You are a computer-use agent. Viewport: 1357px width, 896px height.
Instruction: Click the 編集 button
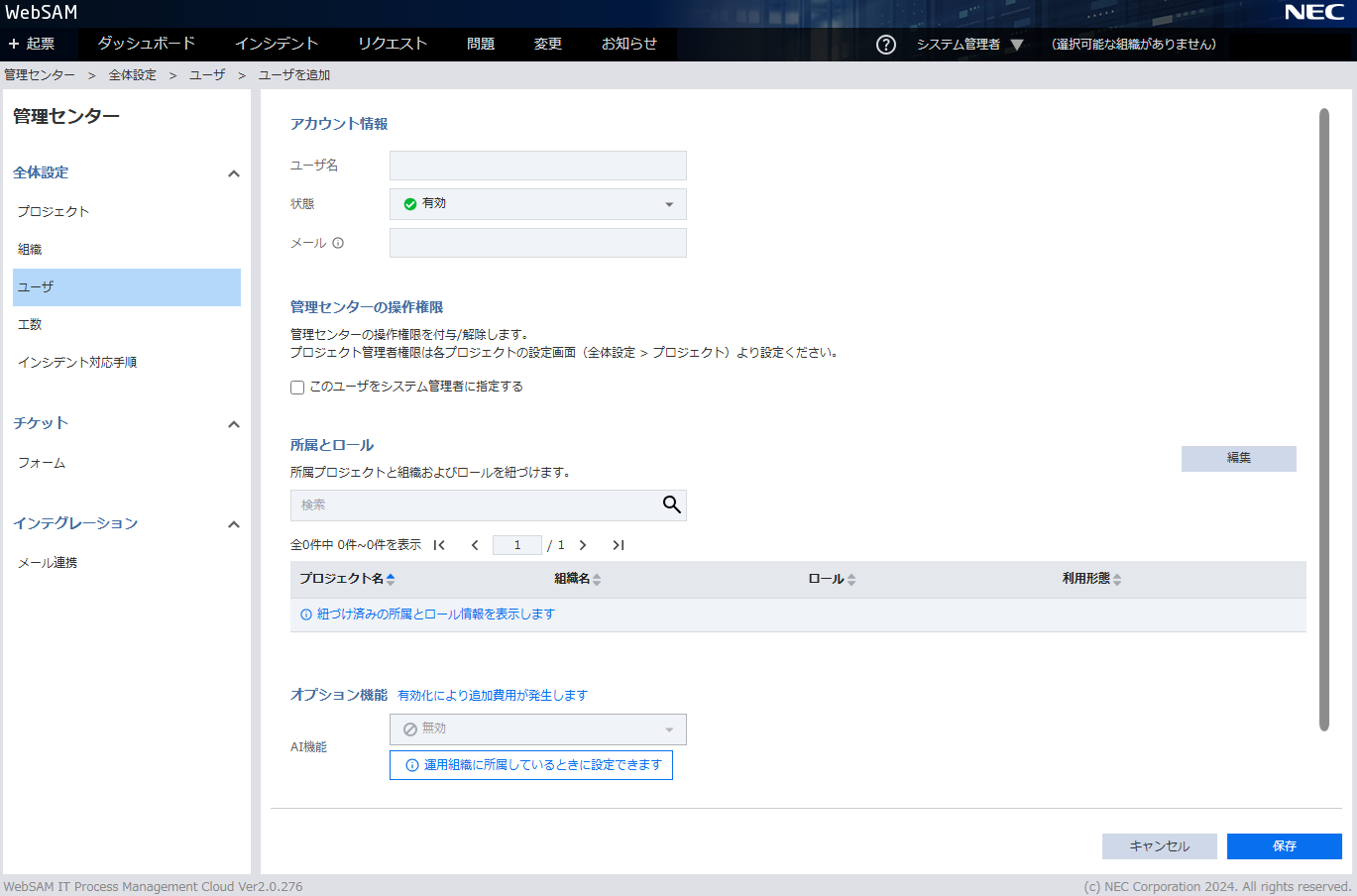pyautogui.click(x=1239, y=458)
